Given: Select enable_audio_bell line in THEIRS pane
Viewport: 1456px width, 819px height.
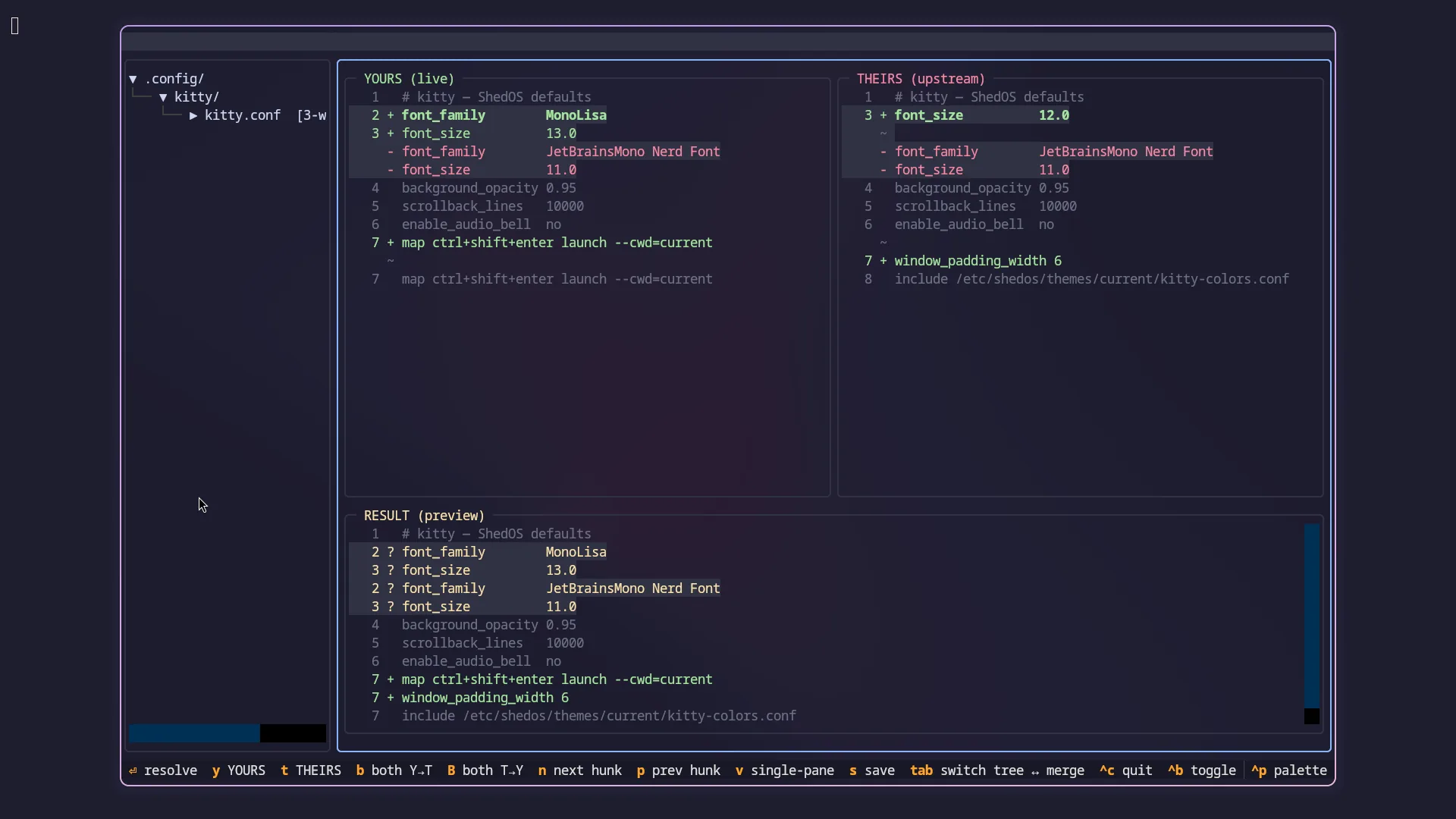Looking at the screenshot, I should coord(959,224).
